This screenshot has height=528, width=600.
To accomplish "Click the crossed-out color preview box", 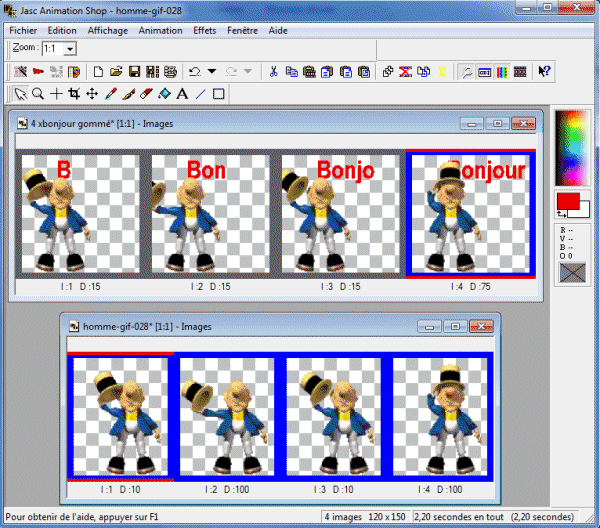I will pyautogui.click(x=572, y=272).
